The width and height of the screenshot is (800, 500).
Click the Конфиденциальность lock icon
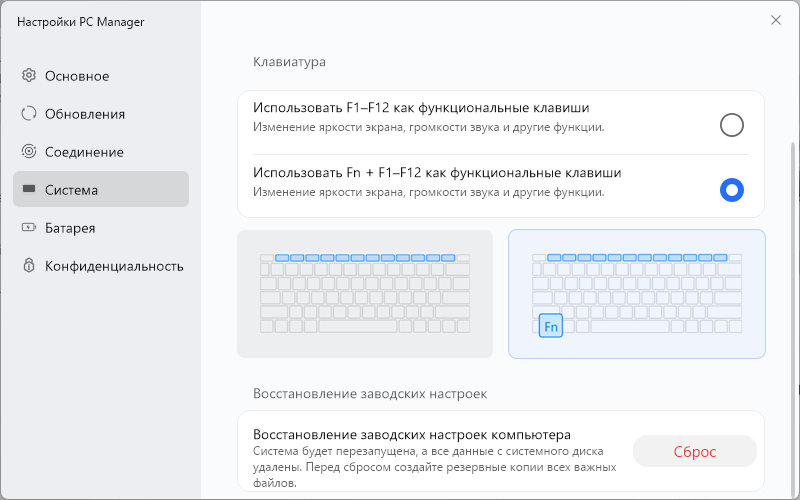click(29, 266)
